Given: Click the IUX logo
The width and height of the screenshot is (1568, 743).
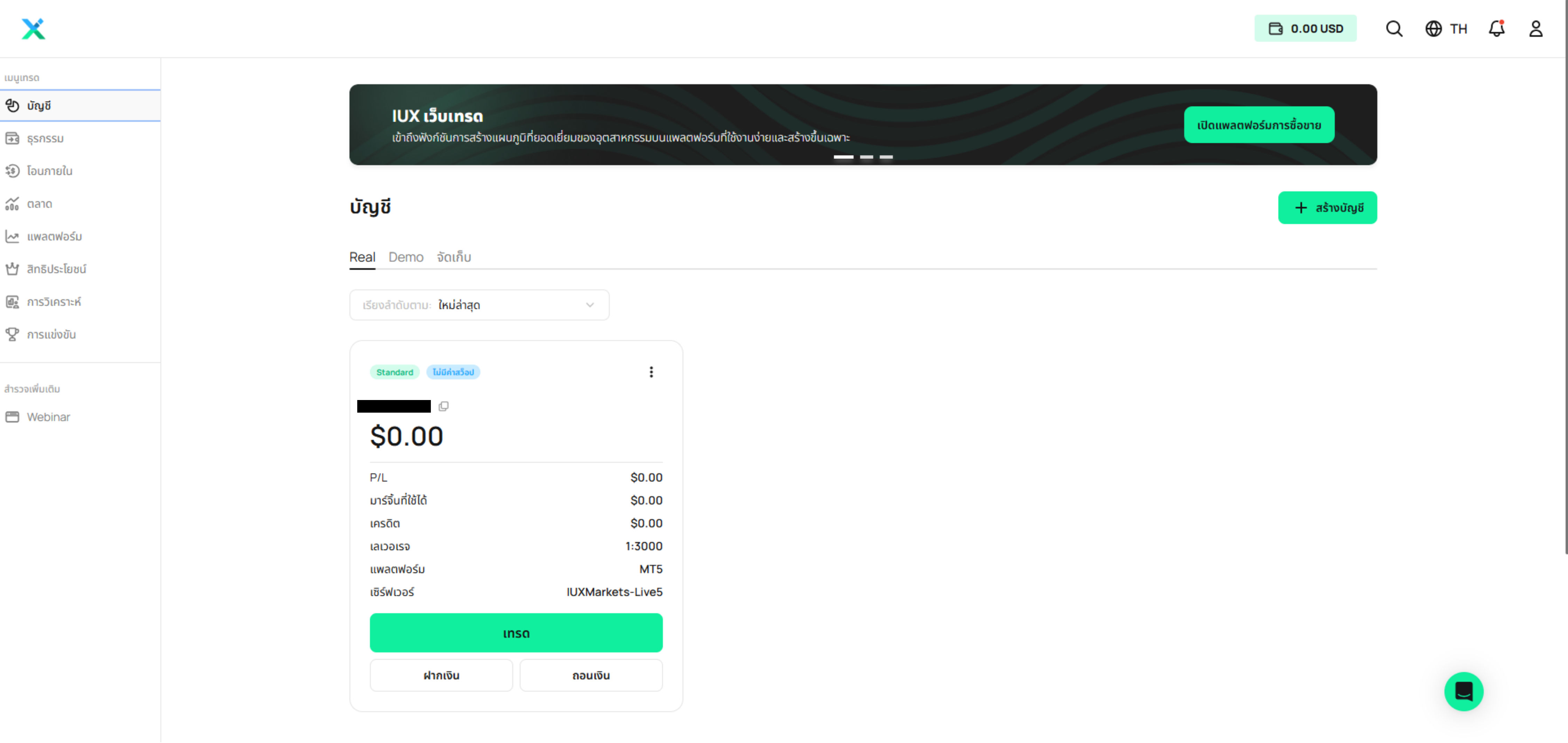Looking at the screenshot, I should (33, 29).
